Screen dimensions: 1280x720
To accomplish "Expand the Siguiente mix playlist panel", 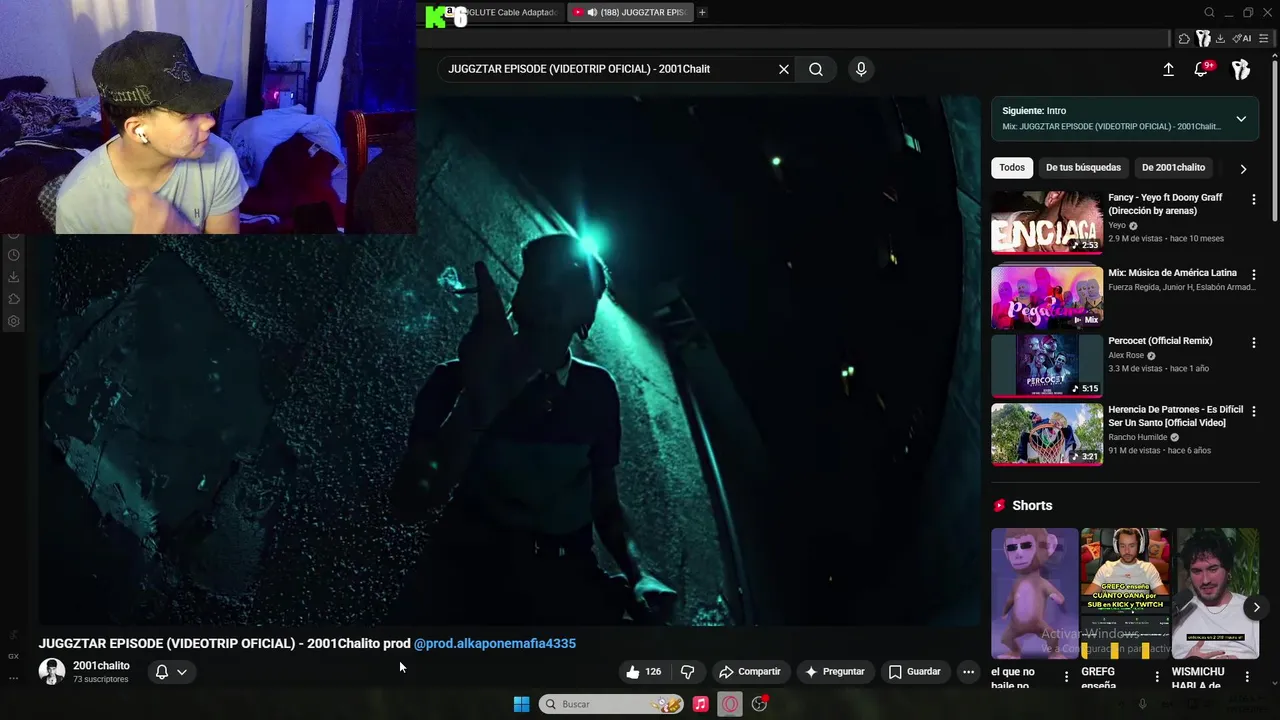I will [x=1241, y=119].
